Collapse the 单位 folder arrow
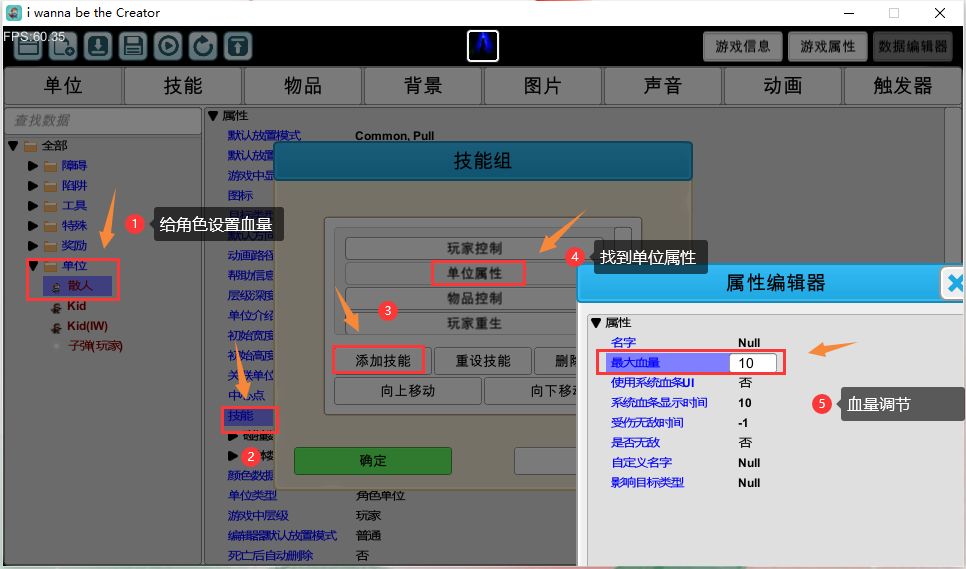The image size is (966, 569). tap(33, 266)
